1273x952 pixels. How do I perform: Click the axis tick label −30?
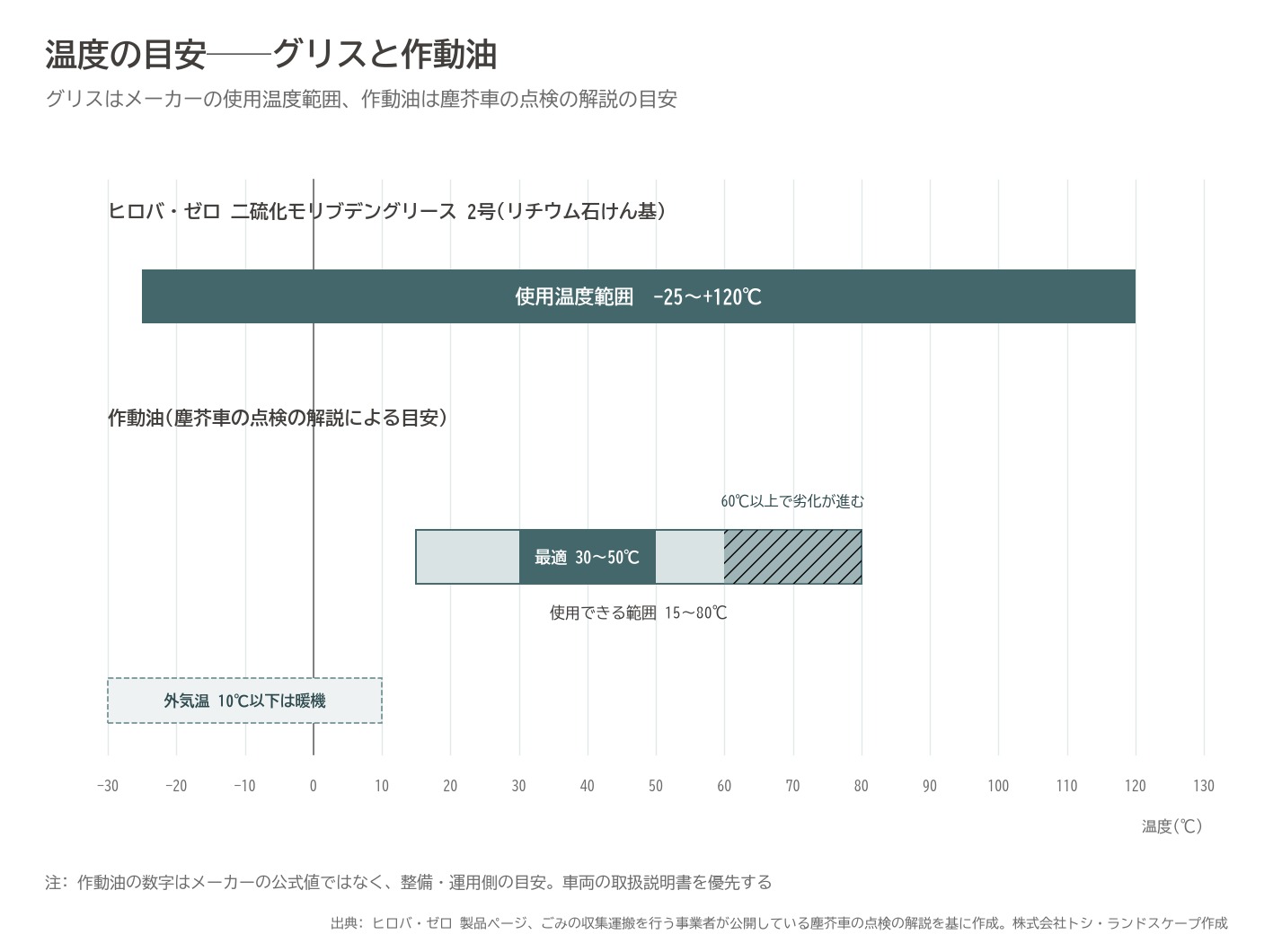[x=108, y=786]
